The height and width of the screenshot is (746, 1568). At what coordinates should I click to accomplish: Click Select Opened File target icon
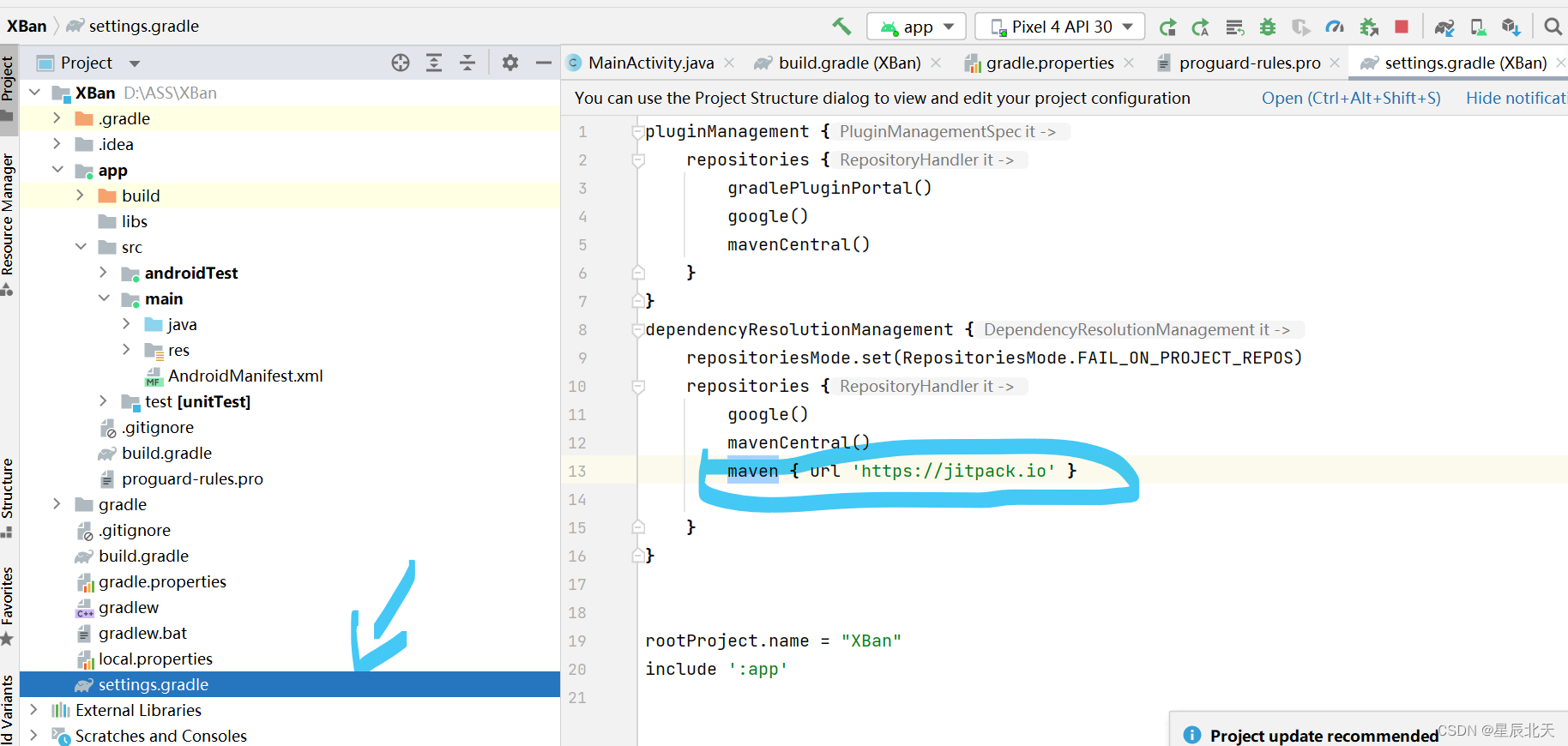401,63
